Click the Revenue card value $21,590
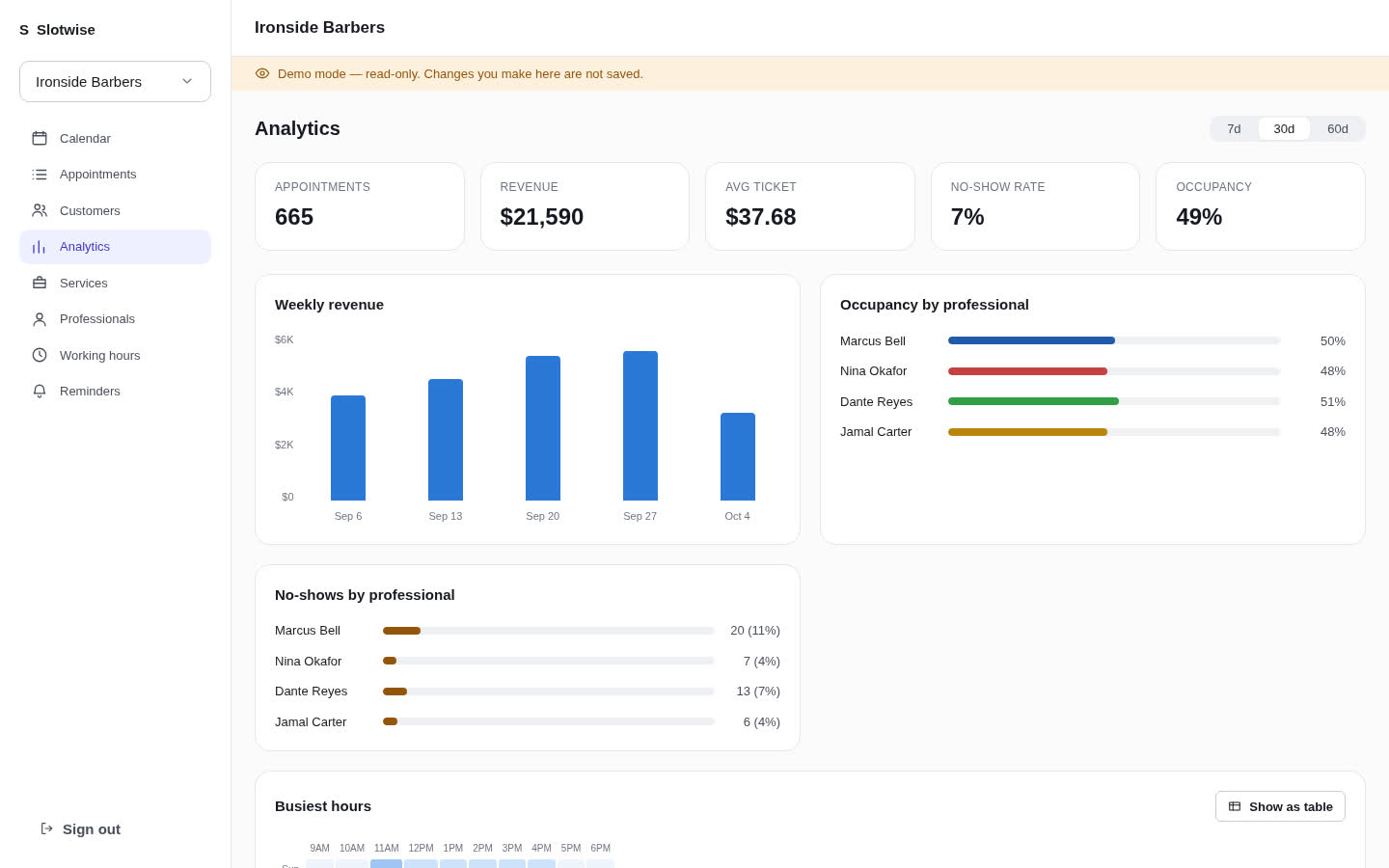The height and width of the screenshot is (868, 1389). click(x=542, y=217)
